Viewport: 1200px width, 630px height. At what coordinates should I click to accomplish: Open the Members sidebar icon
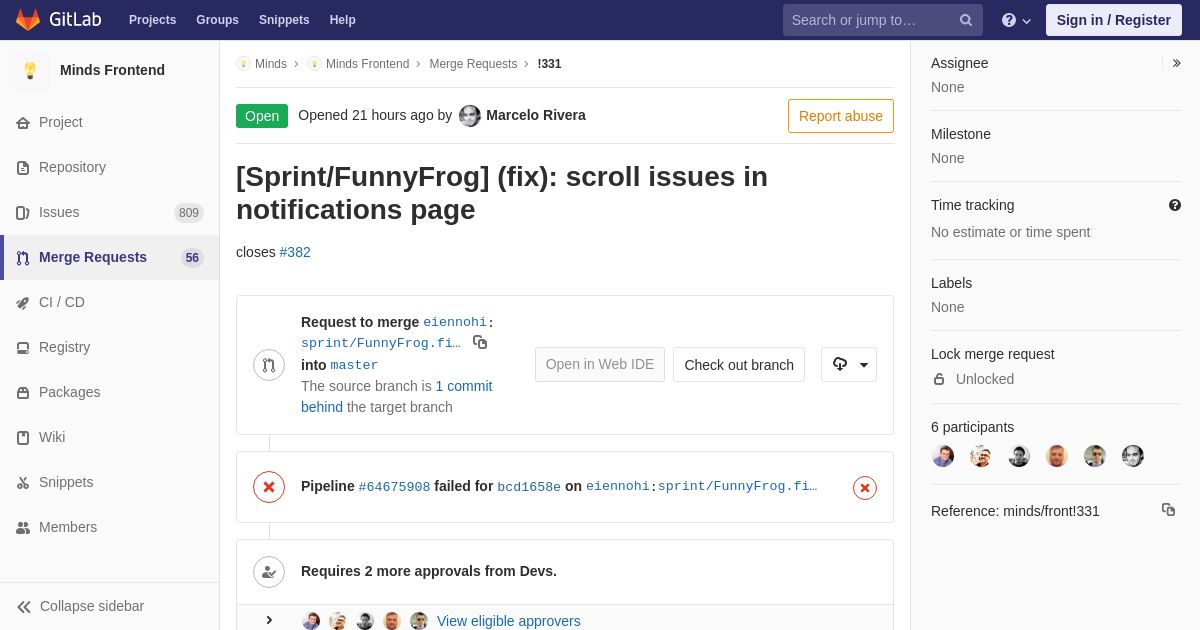point(23,528)
